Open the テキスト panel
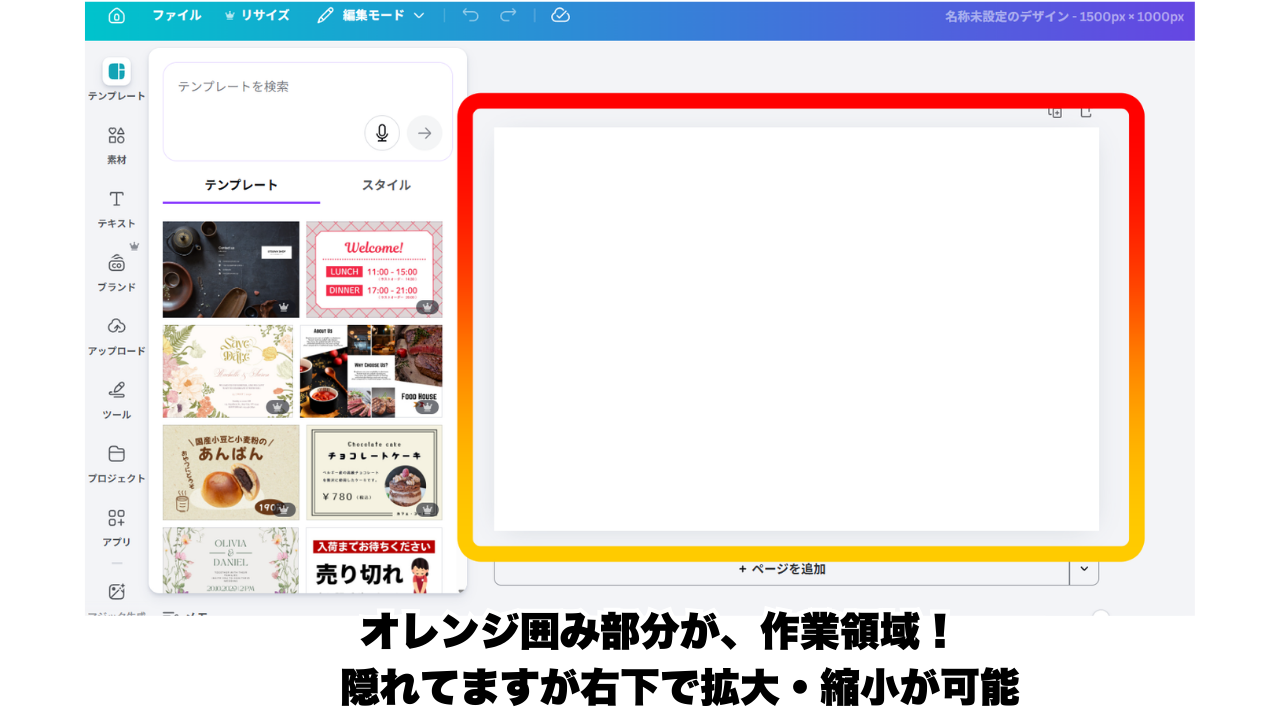The image size is (1280, 720). click(116, 208)
